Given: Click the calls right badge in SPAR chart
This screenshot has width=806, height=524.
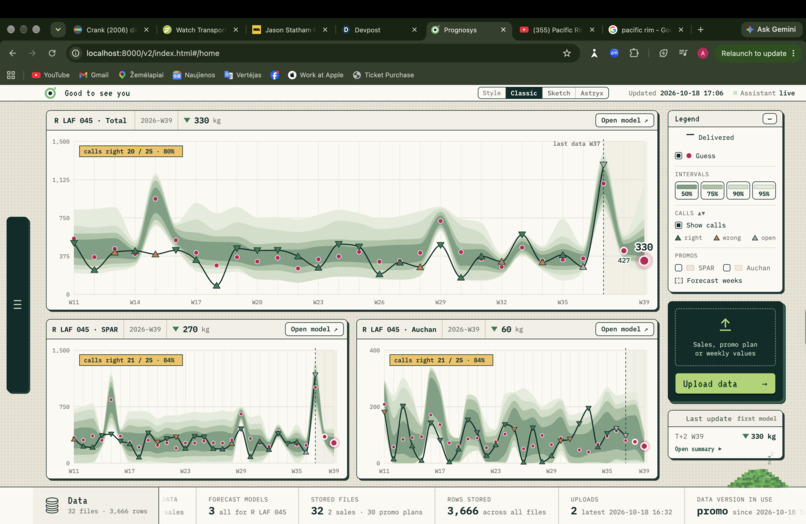Looking at the screenshot, I should (x=131, y=360).
